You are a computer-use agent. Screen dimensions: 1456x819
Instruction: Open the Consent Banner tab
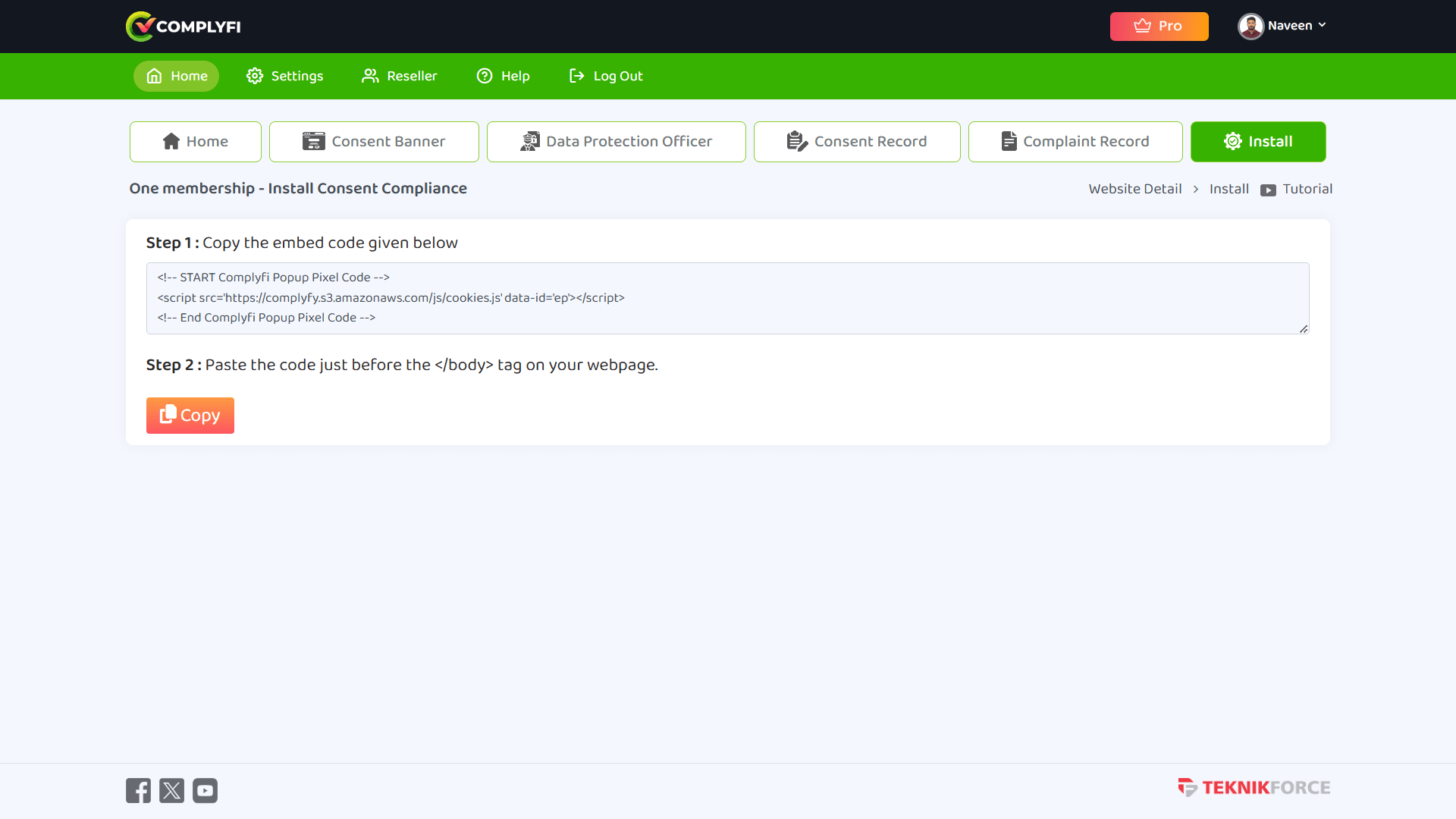[x=374, y=142]
